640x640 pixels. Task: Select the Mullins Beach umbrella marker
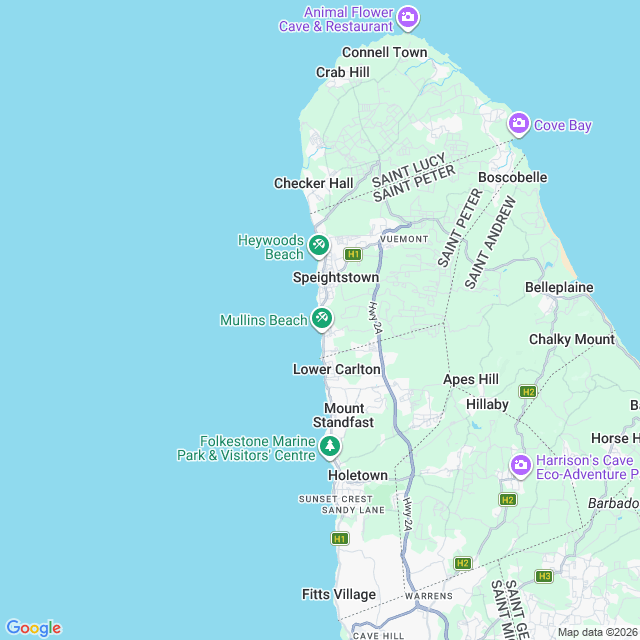322,319
